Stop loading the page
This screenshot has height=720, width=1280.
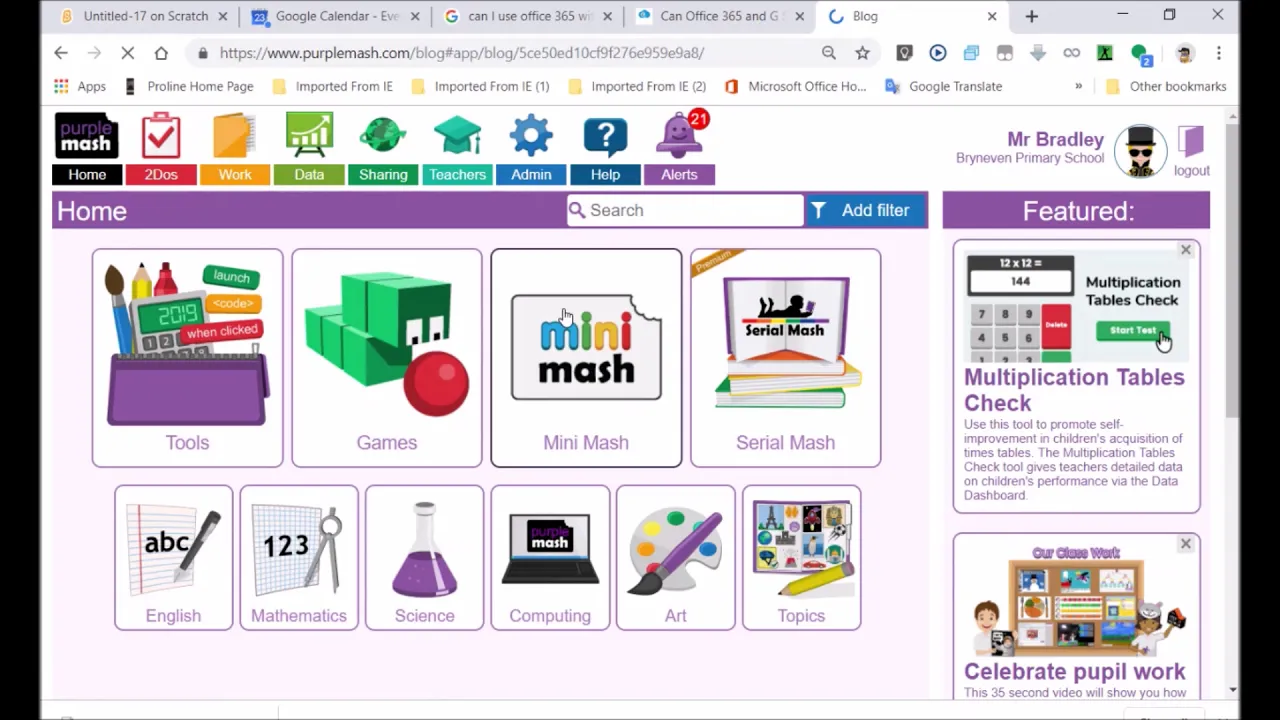[x=127, y=53]
